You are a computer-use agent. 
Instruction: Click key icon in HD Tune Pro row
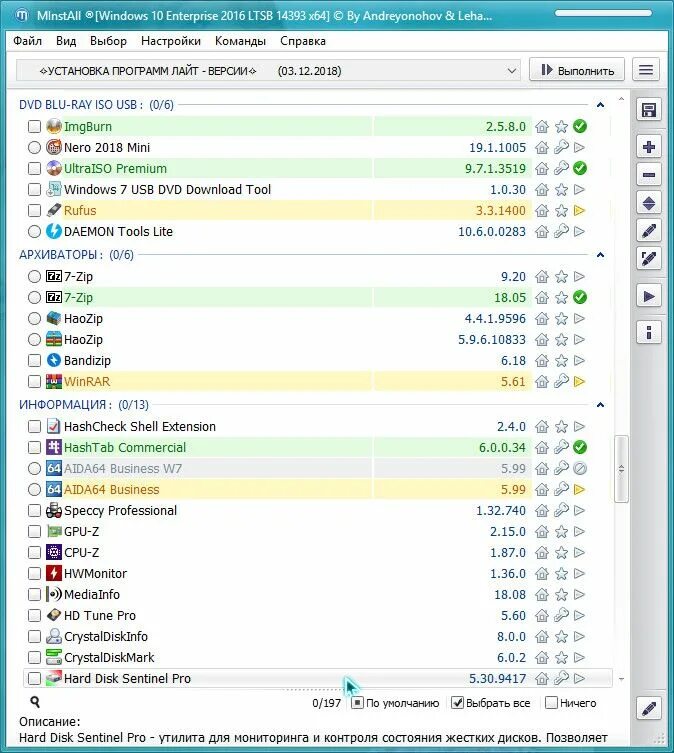click(x=561, y=615)
